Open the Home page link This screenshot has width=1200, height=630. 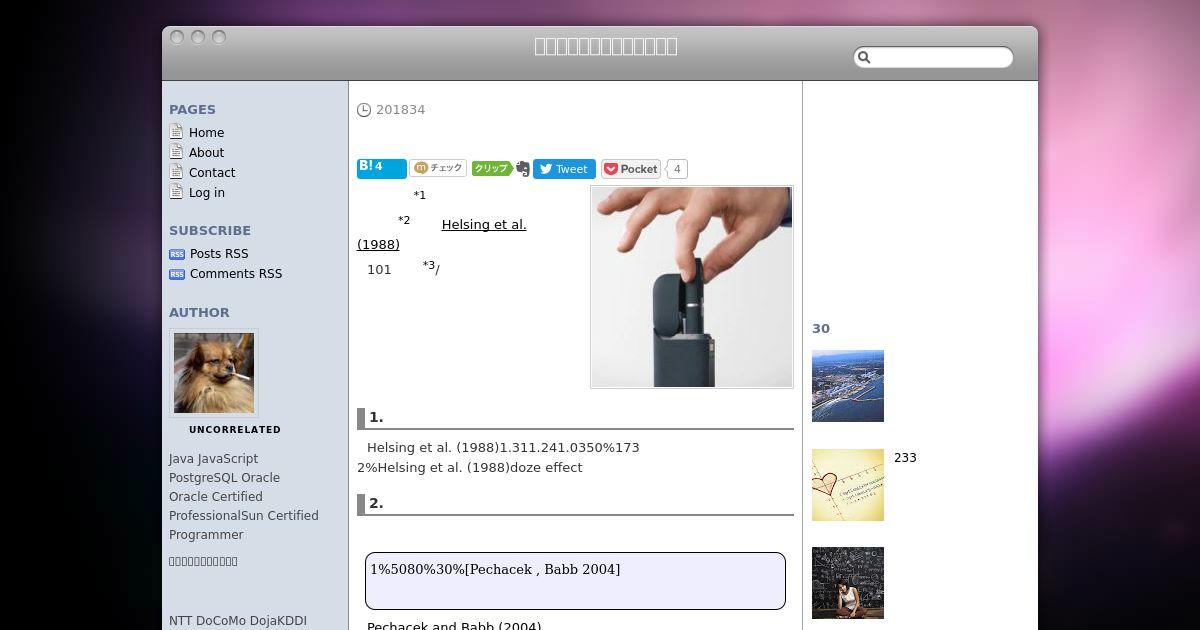206,133
